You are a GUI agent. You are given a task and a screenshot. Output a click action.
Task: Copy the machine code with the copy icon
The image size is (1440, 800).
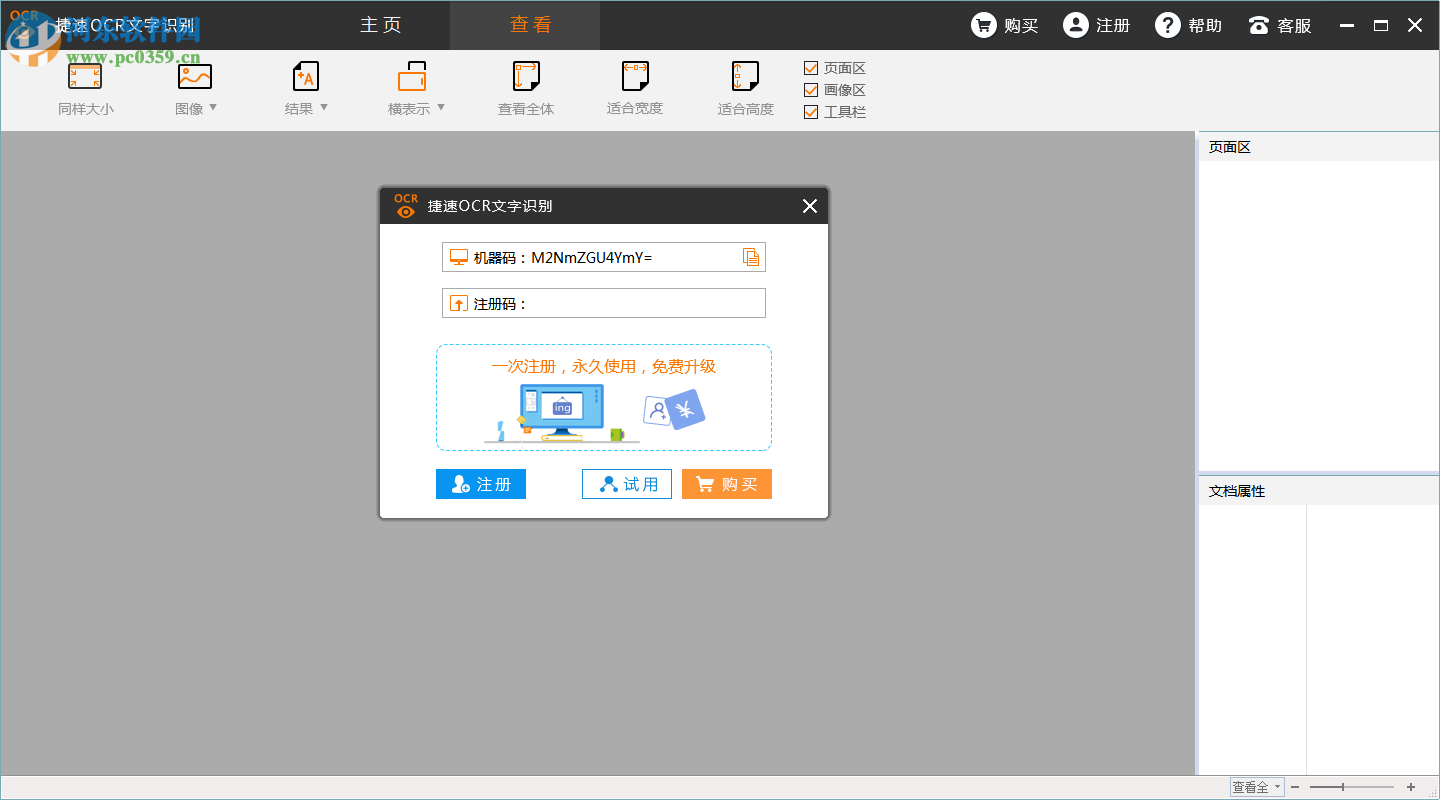click(751, 257)
